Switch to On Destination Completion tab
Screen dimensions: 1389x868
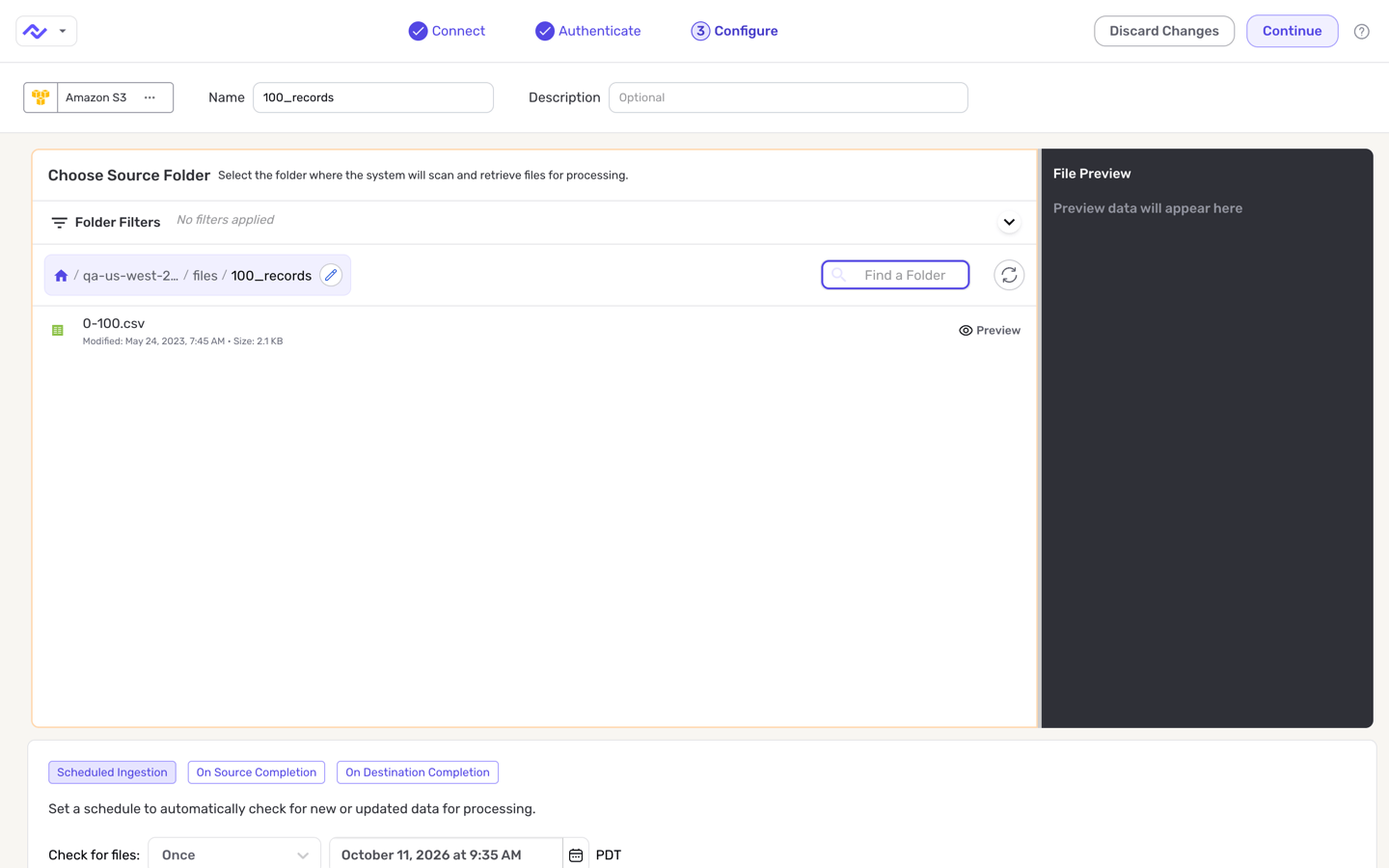418,773
